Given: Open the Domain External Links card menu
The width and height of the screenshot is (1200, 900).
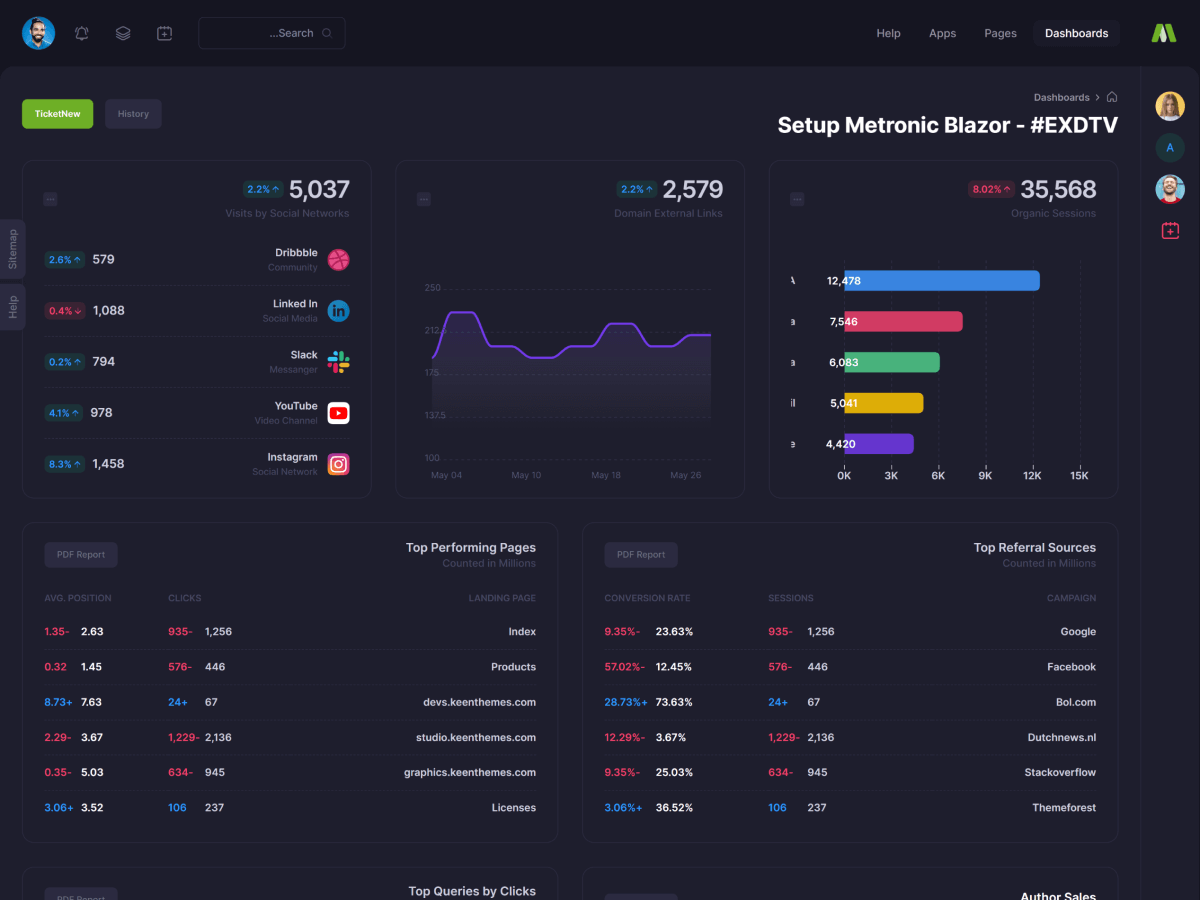Looking at the screenshot, I should click(x=423, y=199).
